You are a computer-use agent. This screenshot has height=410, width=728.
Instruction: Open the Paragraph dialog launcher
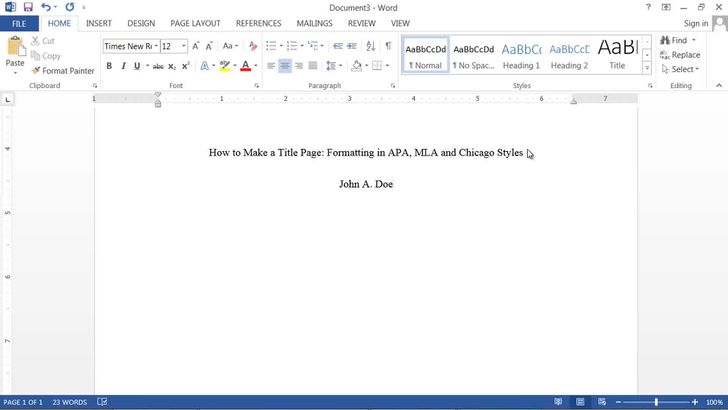[393, 86]
